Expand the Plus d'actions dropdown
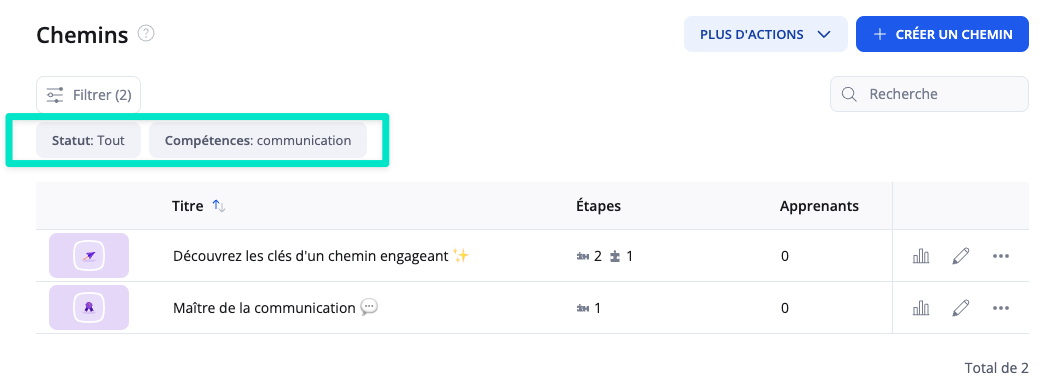Image resolution: width=1060 pixels, height=391 pixels. [765, 34]
